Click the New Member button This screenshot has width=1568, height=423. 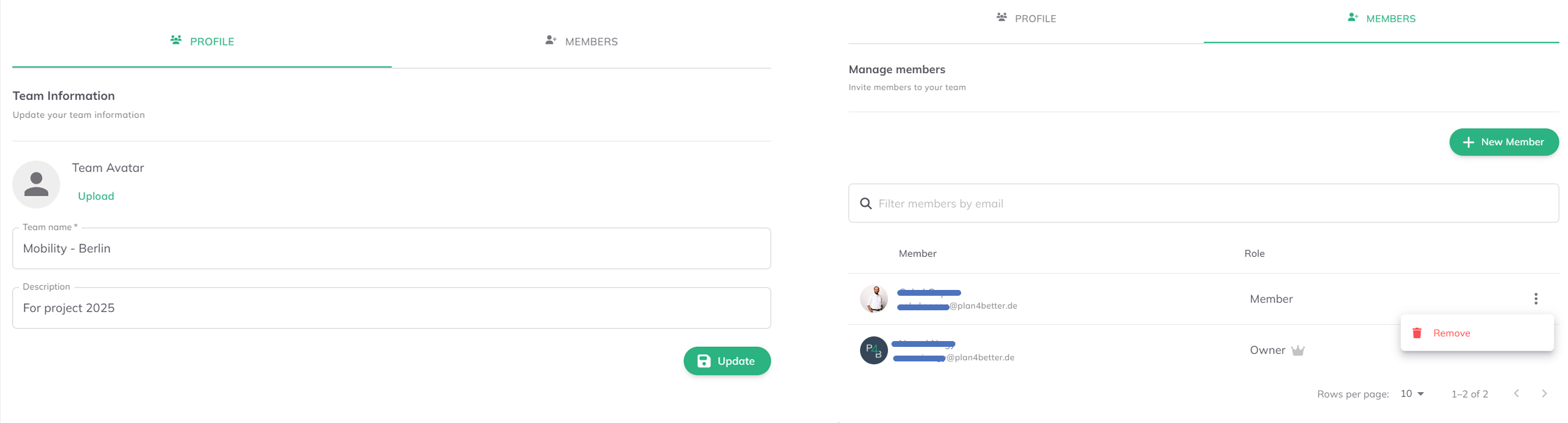(1504, 142)
